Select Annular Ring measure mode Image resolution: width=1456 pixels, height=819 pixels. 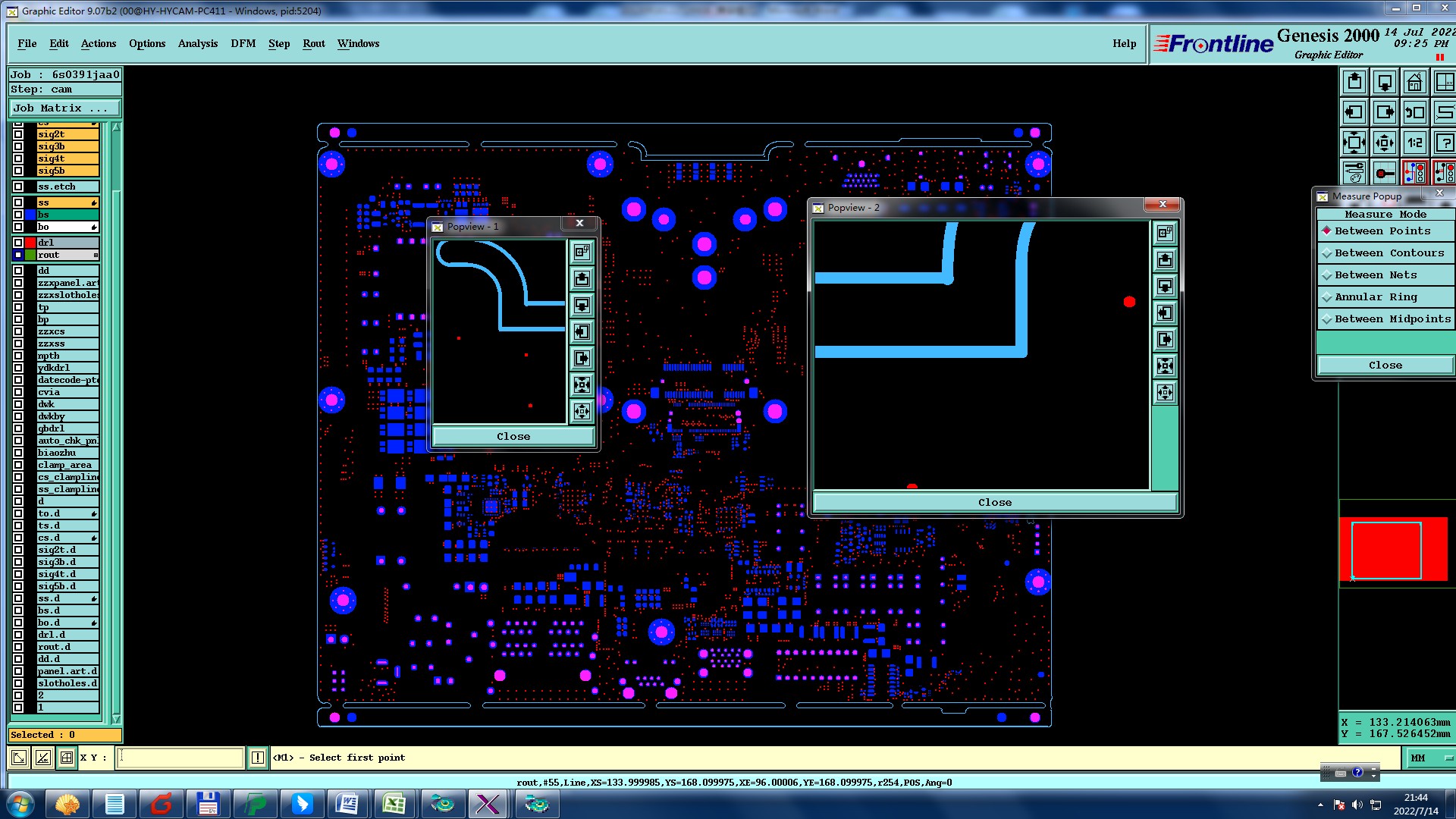(1375, 297)
